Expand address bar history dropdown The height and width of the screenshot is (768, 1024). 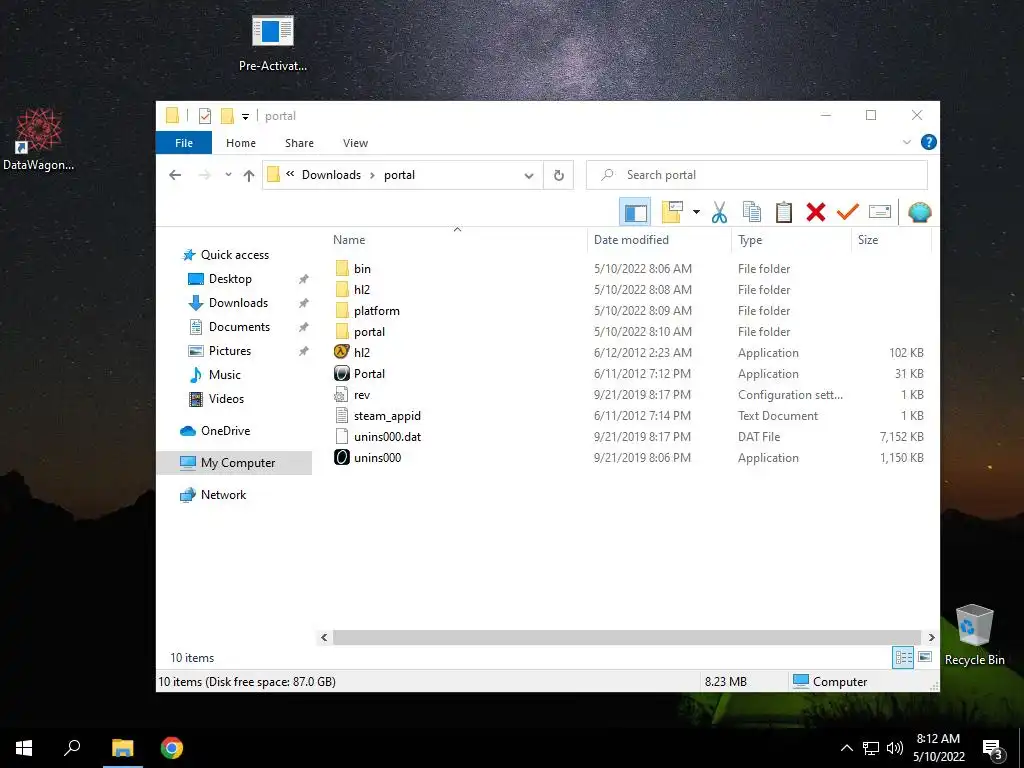pos(529,175)
